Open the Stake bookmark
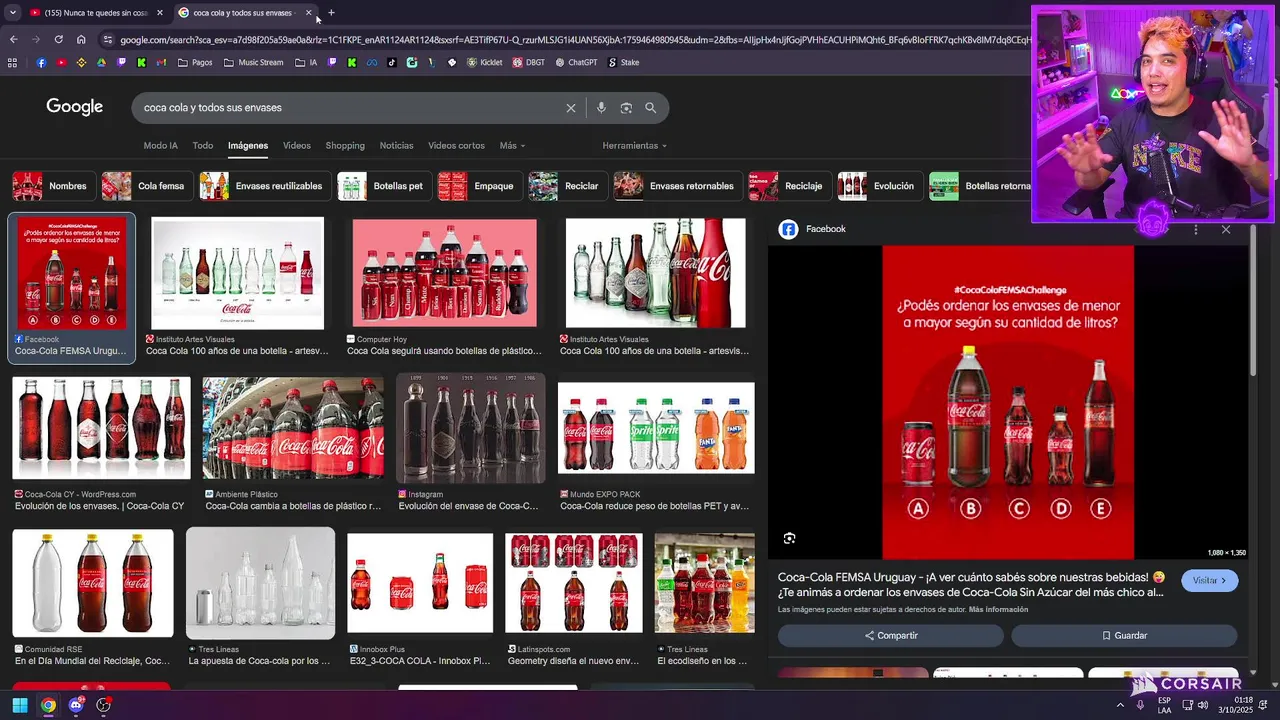1280x720 pixels. pos(623,62)
